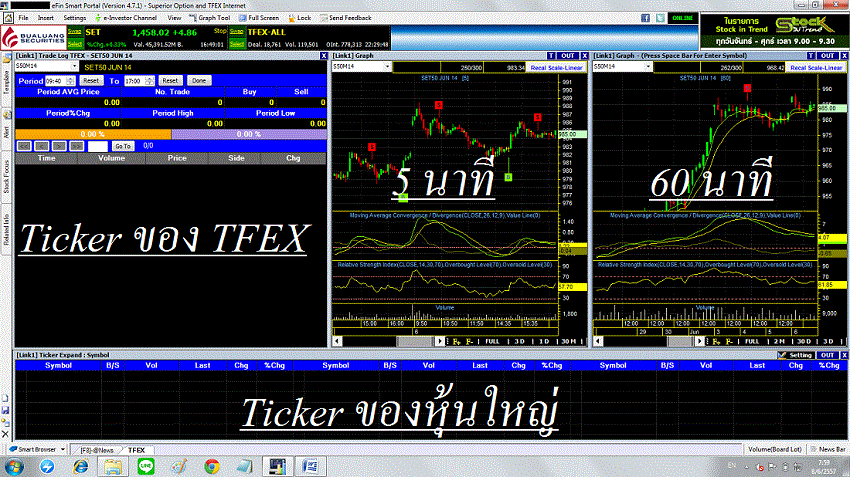Adjust the 09:40 period time stepper

70,81
